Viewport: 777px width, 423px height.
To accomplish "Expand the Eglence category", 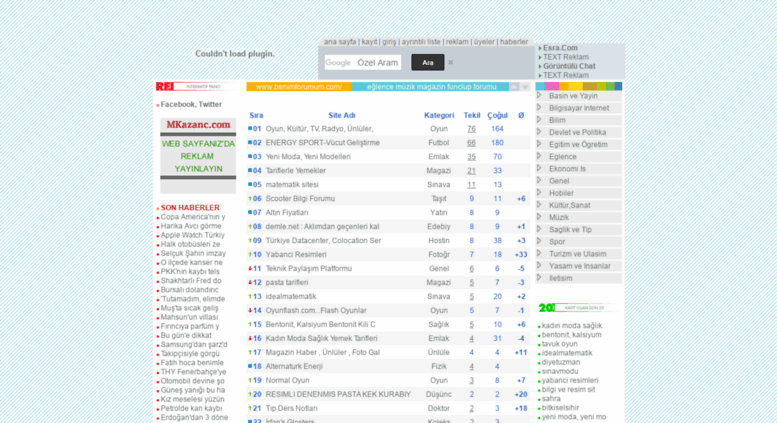I will 539,157.
